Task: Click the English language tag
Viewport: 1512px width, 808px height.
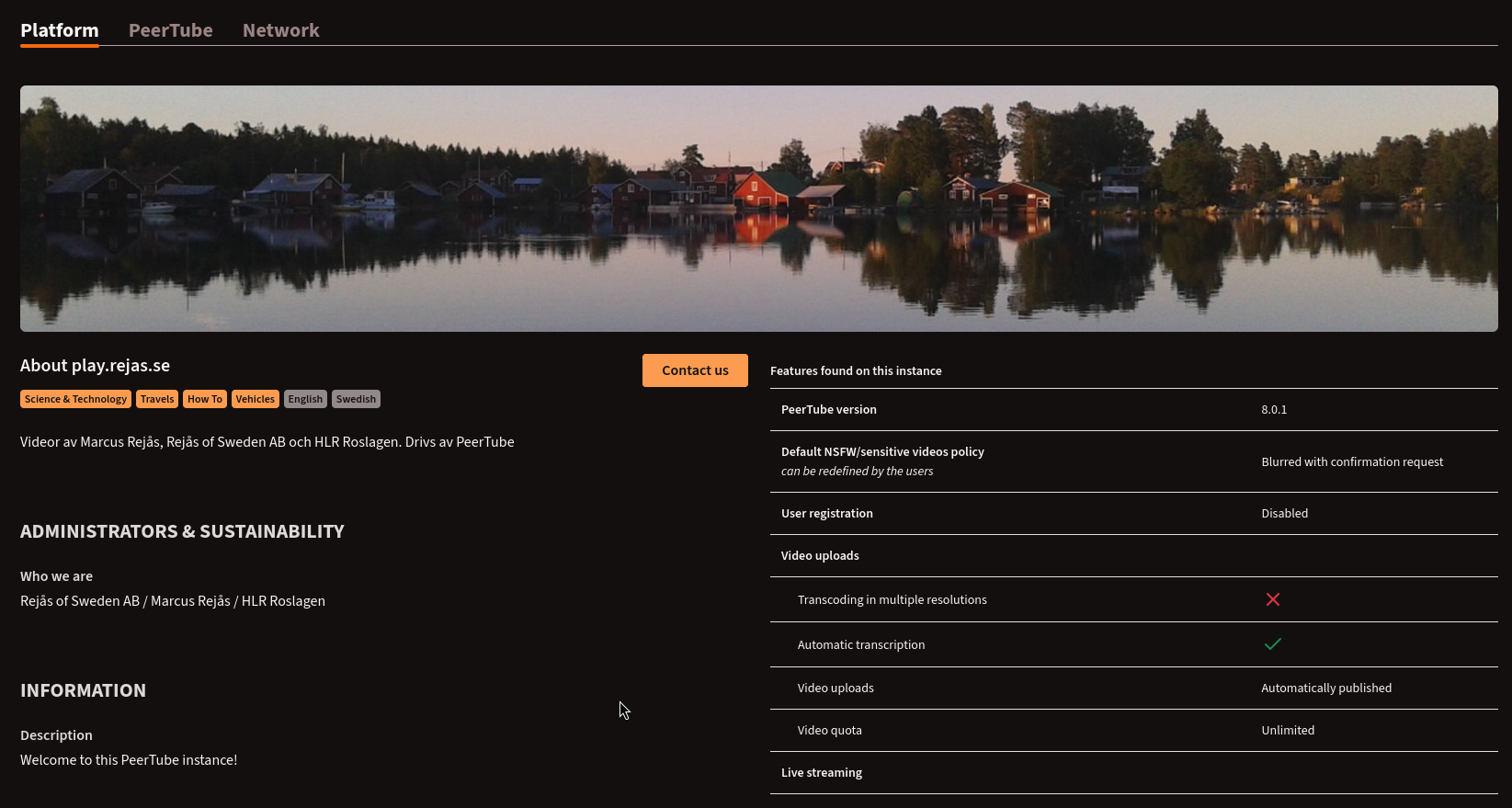Action: click(x=305, y=399)
